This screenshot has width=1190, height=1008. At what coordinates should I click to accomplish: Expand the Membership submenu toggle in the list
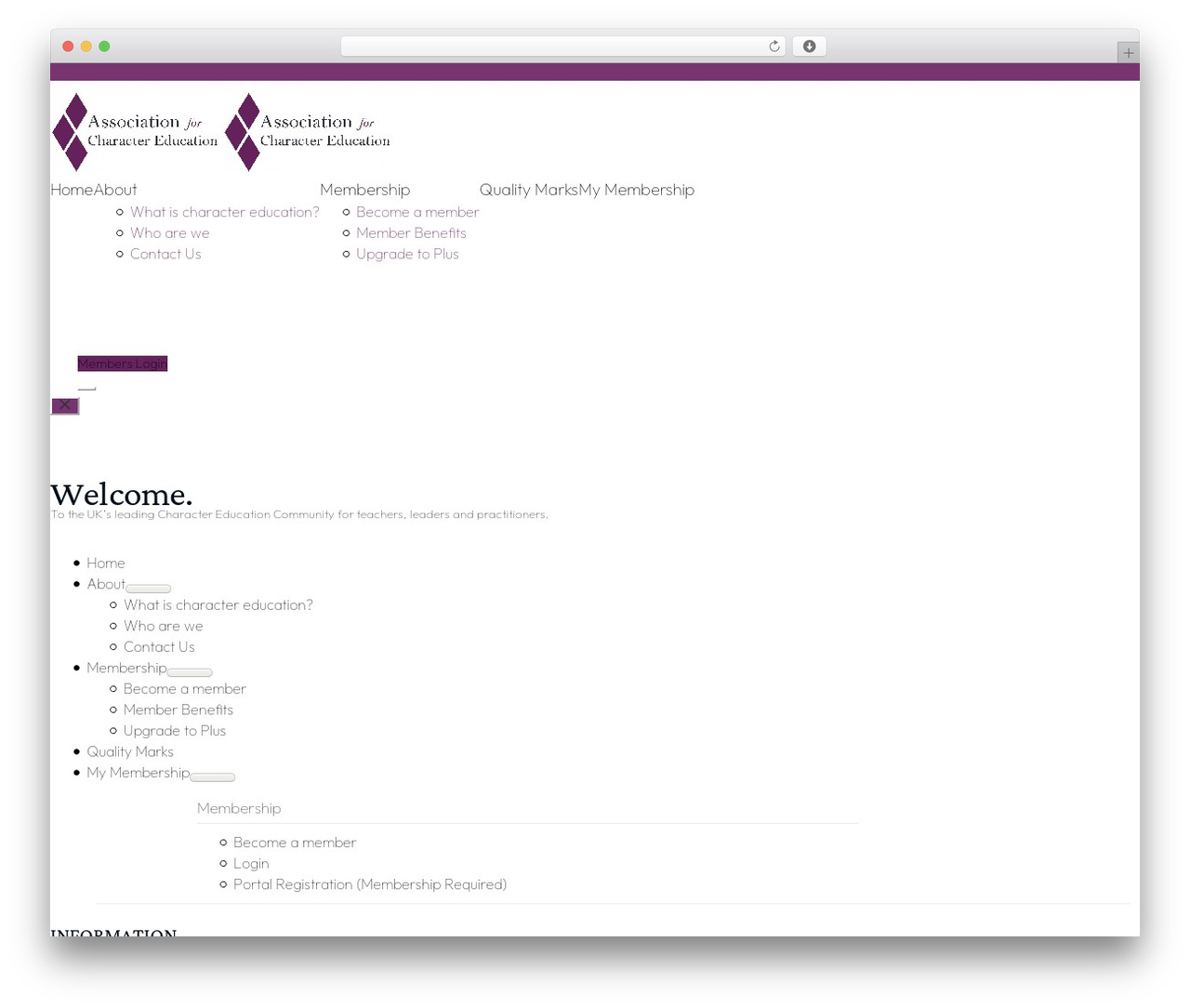[x=190, y=672]
